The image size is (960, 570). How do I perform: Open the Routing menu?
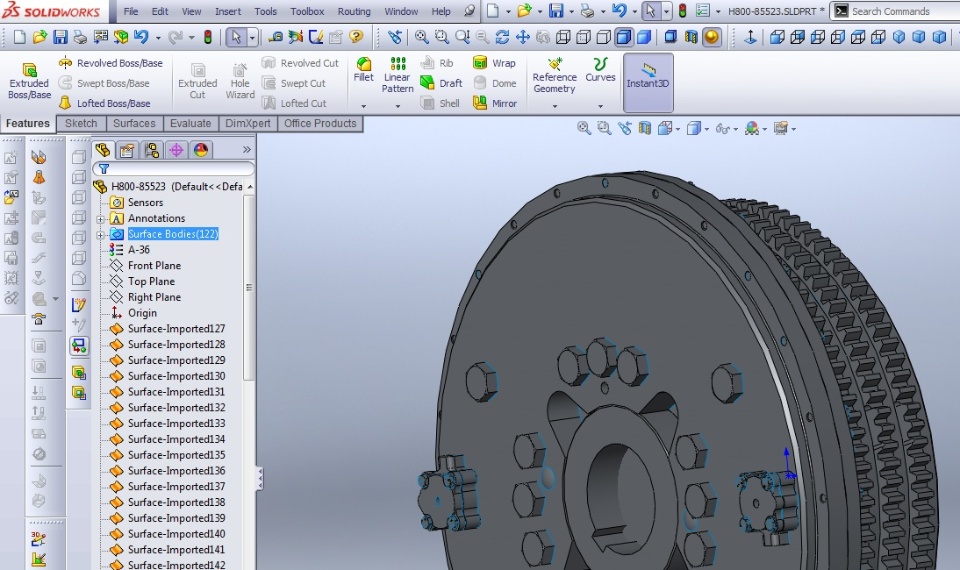click(x=354, y=11)
